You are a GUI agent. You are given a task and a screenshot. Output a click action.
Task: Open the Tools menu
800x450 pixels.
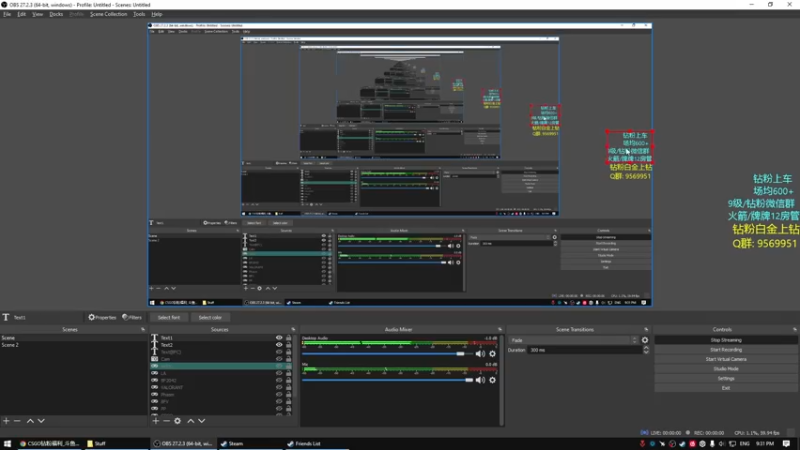[139, 14]
